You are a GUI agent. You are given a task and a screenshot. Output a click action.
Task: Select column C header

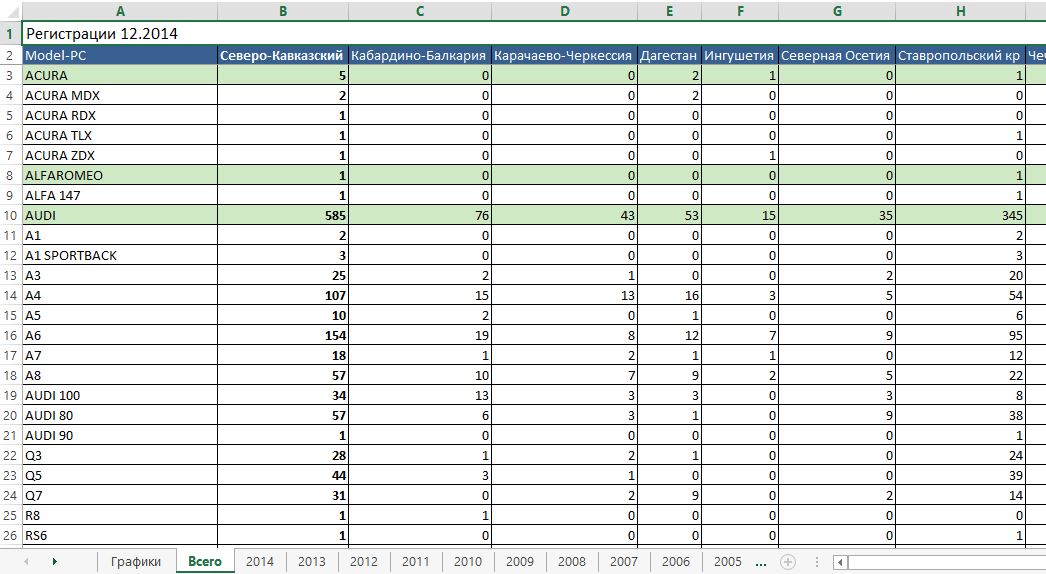pyautogui.click(x=420, y=11)
